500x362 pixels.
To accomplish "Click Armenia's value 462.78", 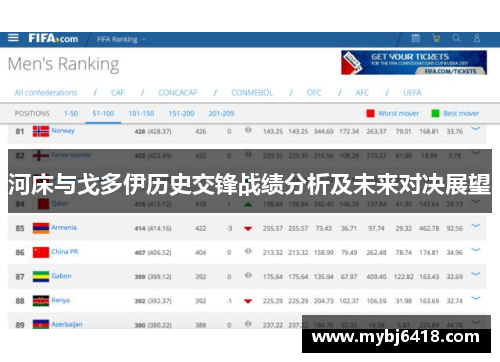I will pyautogui.click(x=429, y=229).
